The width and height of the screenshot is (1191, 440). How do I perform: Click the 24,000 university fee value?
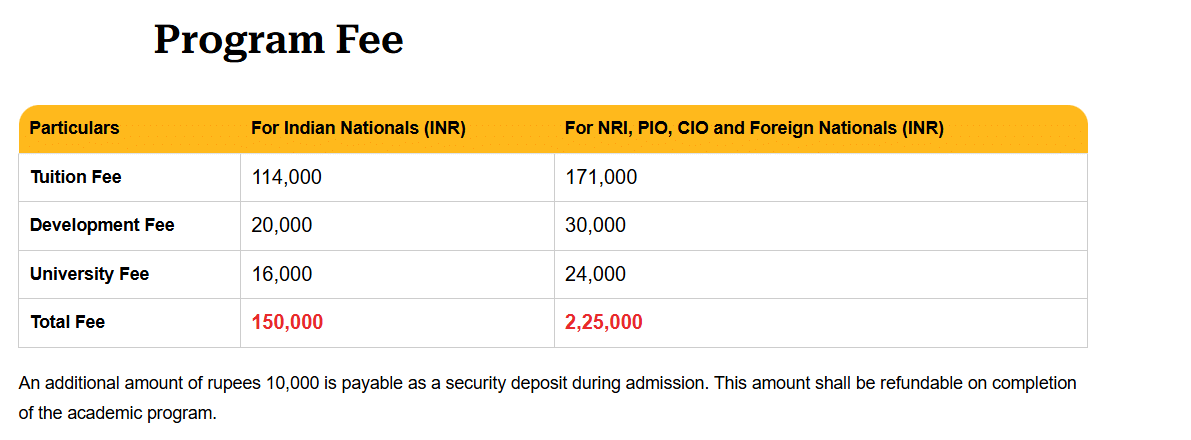(x=595, y=274)
